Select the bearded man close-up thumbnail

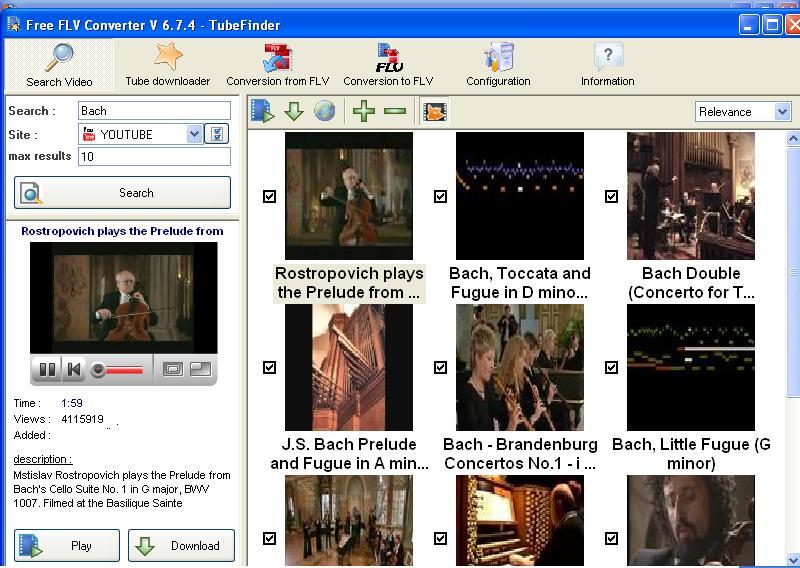click(691, 521)
